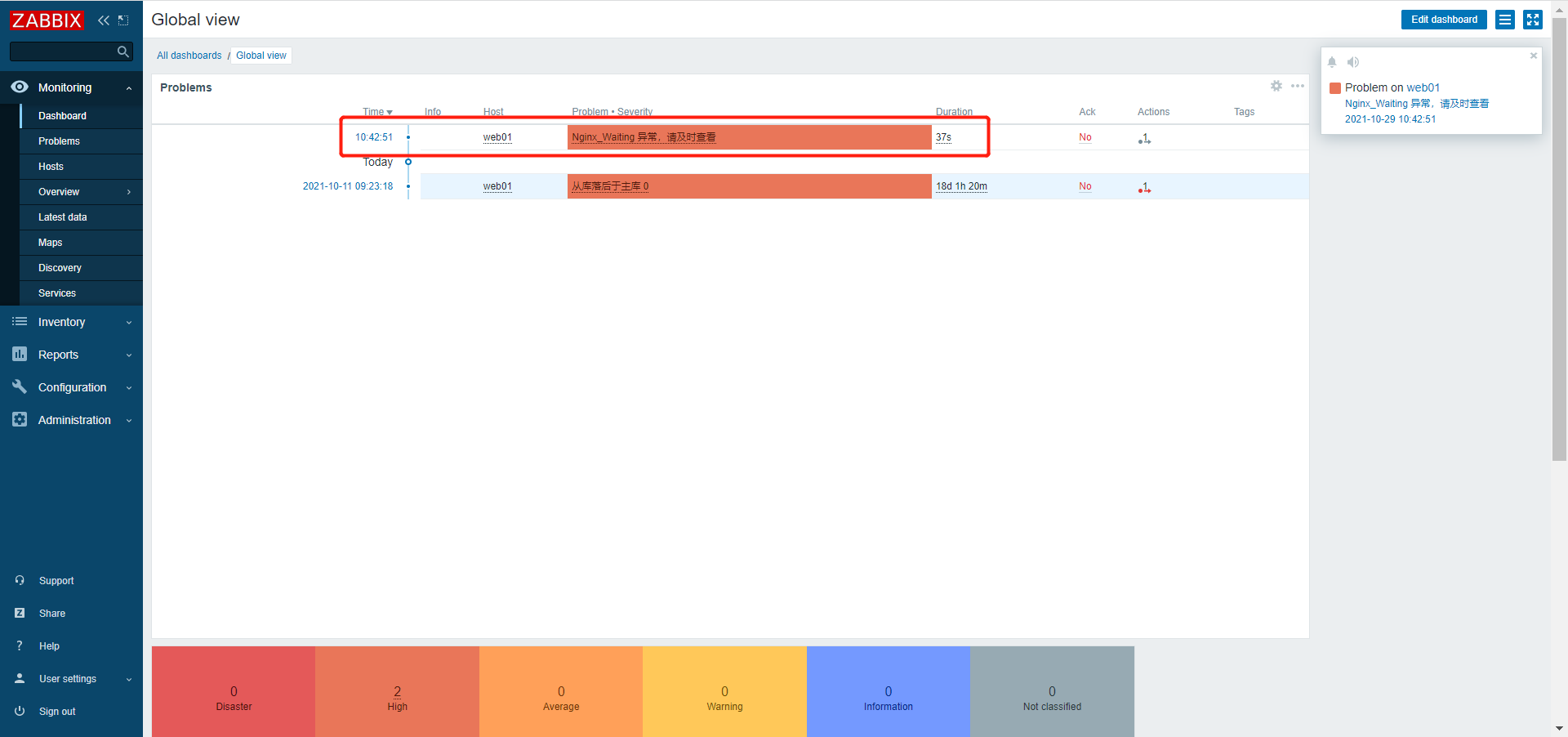The width and height of the screenshot is (1568, 737).
Task: Open Hosts in Monitoring menu
Action: (x=51, y=167)
